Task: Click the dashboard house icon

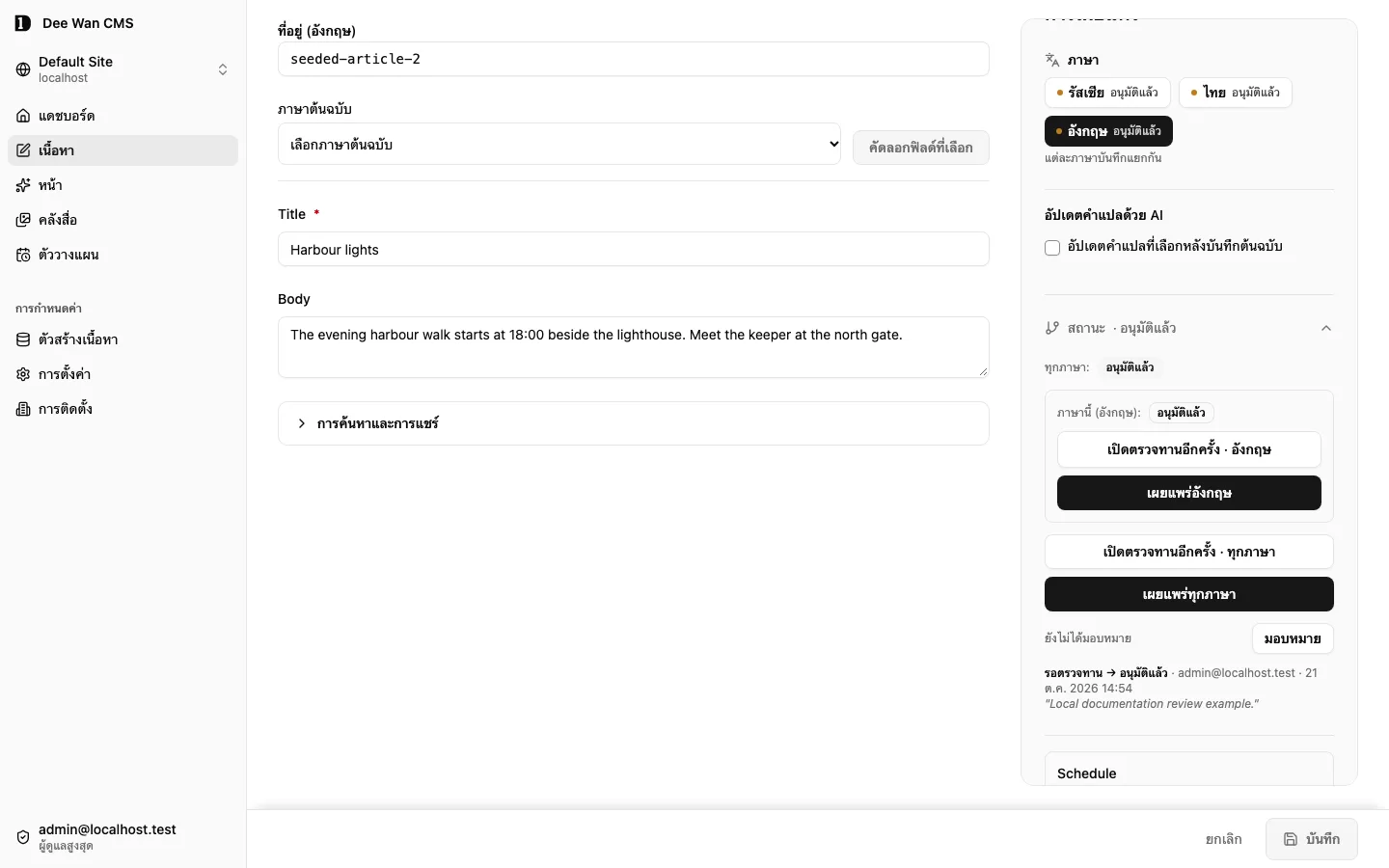Action: pos(23,116)
